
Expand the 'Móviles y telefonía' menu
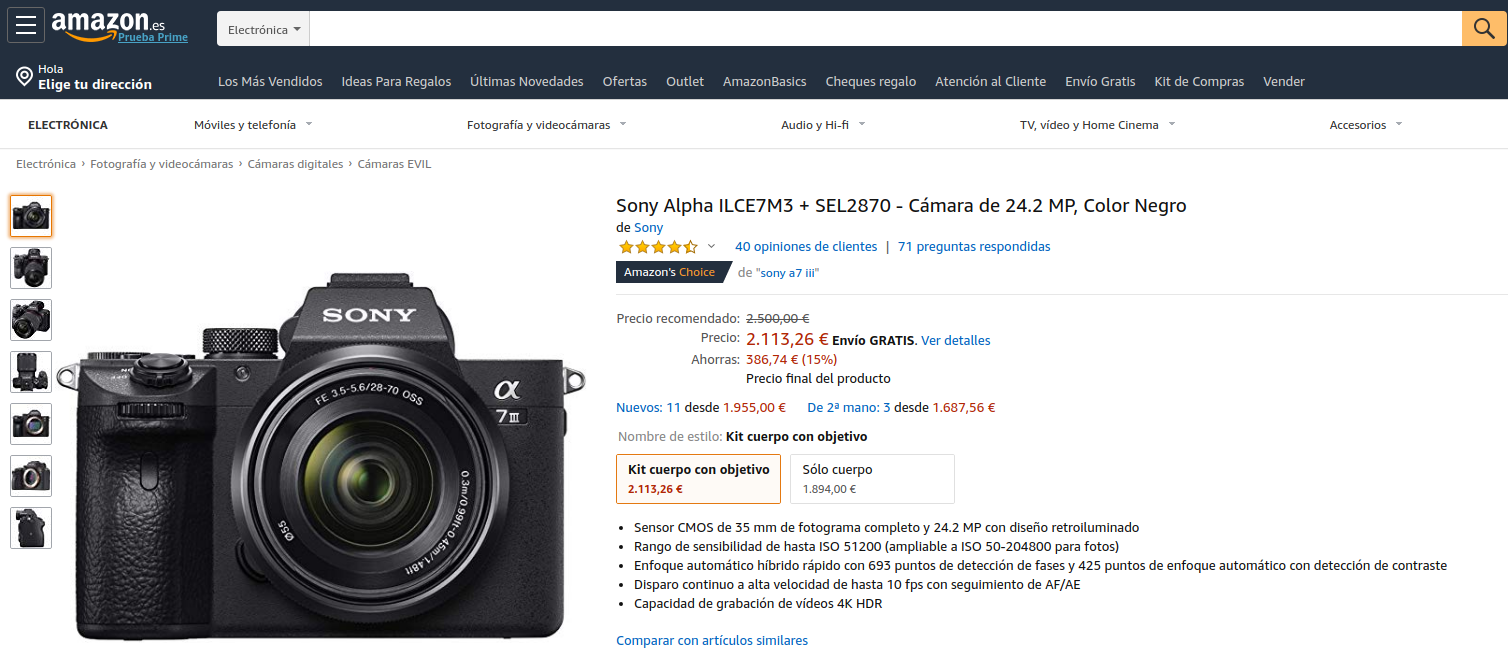coord(252,125)
